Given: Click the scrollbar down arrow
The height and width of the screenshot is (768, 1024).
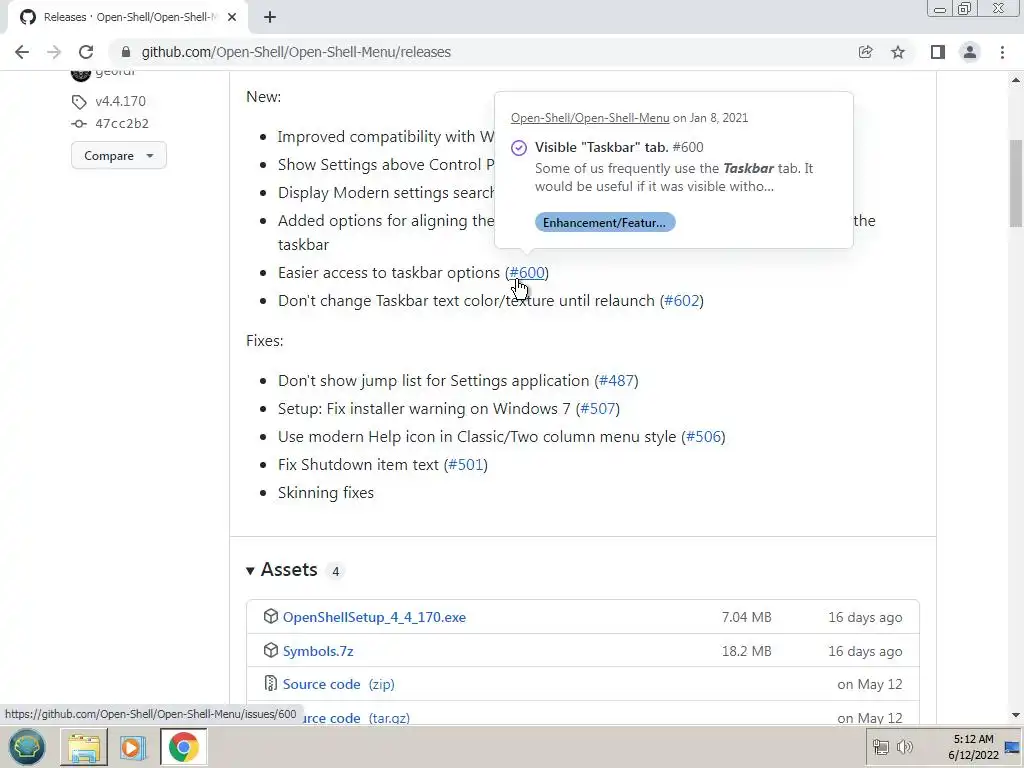Looking at the screenshot, I should pos(1016,715).
